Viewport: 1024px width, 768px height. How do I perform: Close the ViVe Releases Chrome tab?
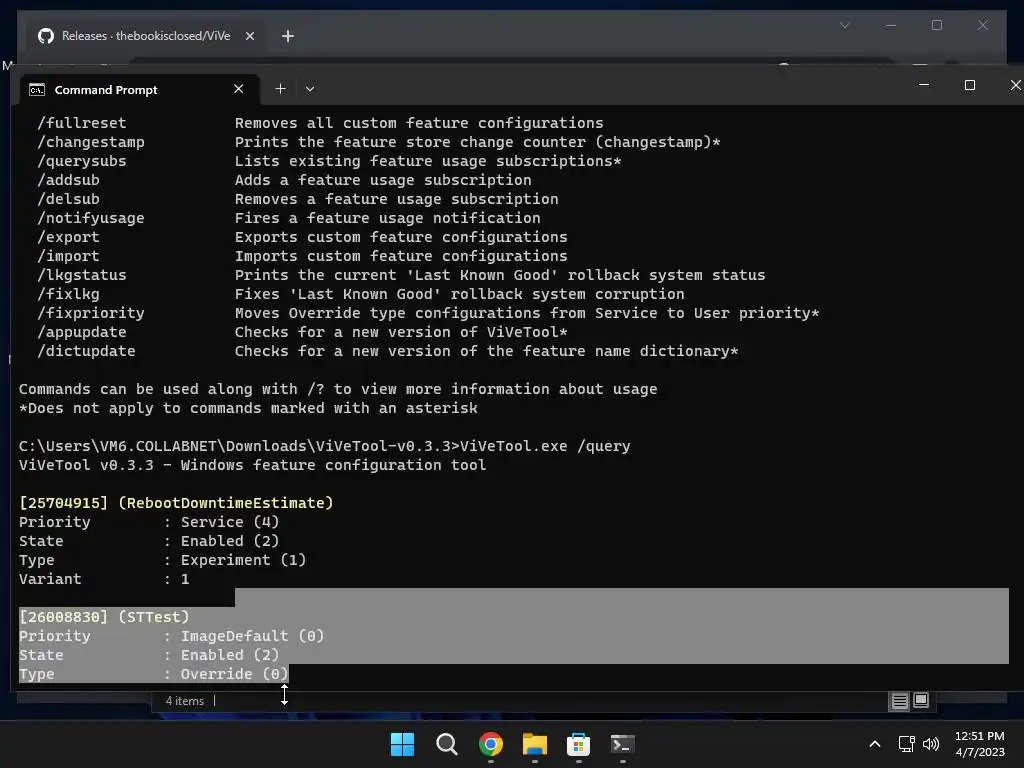(x=249, y=36)
